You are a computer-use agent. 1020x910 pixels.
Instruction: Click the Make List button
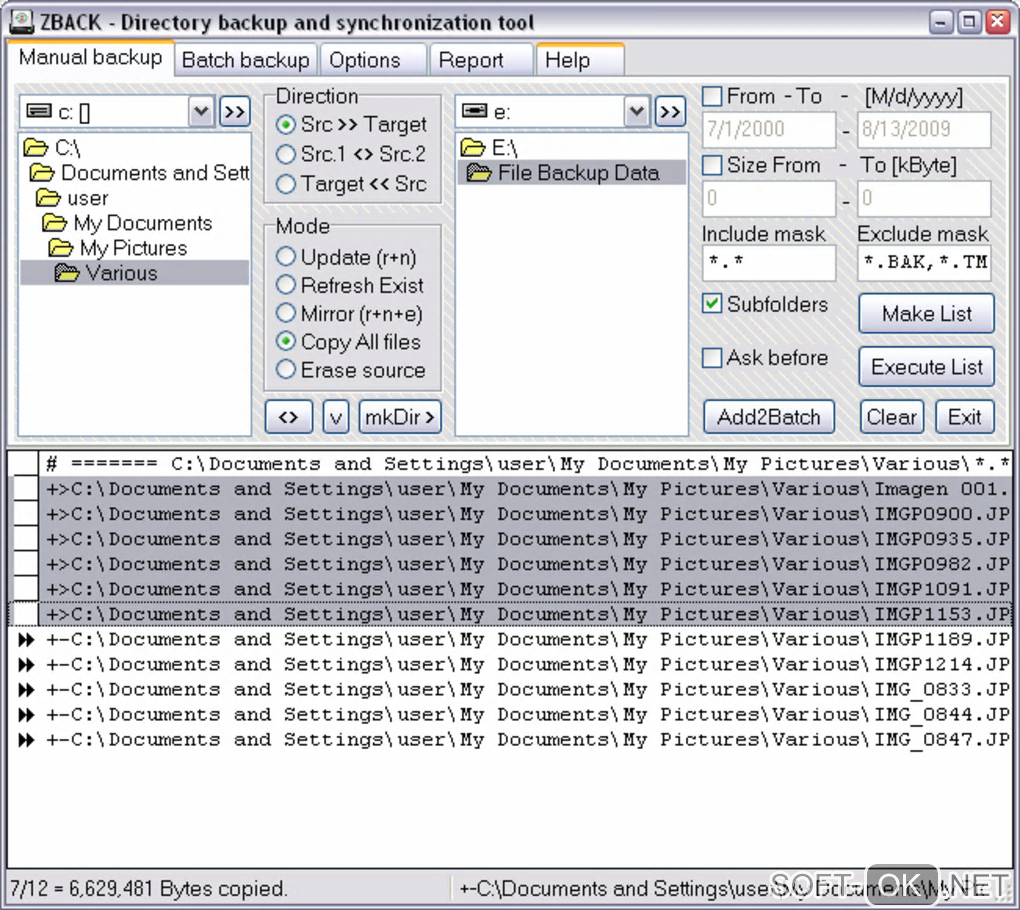926,314
